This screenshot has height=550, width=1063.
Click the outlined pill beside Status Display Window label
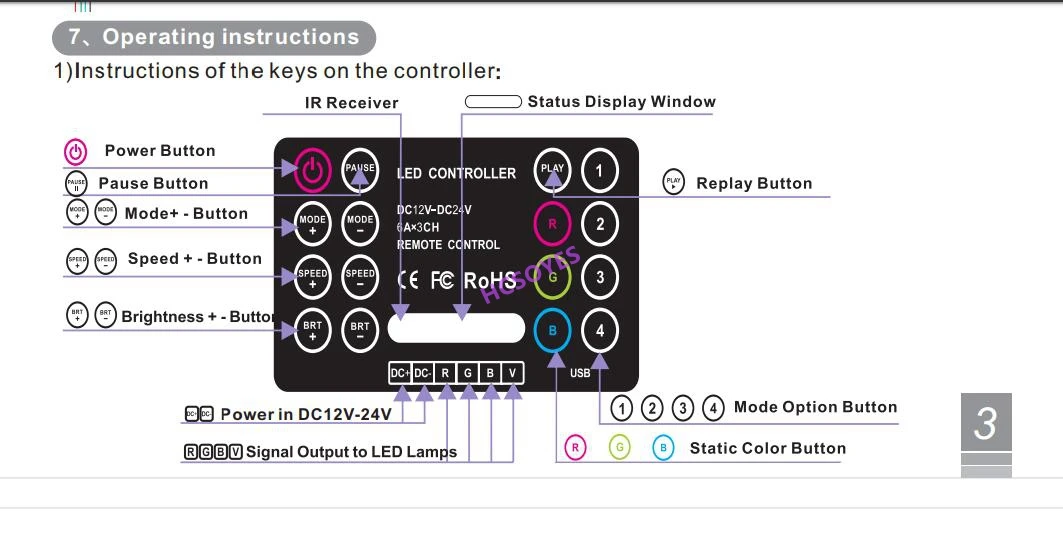click(x=493, y=102)
